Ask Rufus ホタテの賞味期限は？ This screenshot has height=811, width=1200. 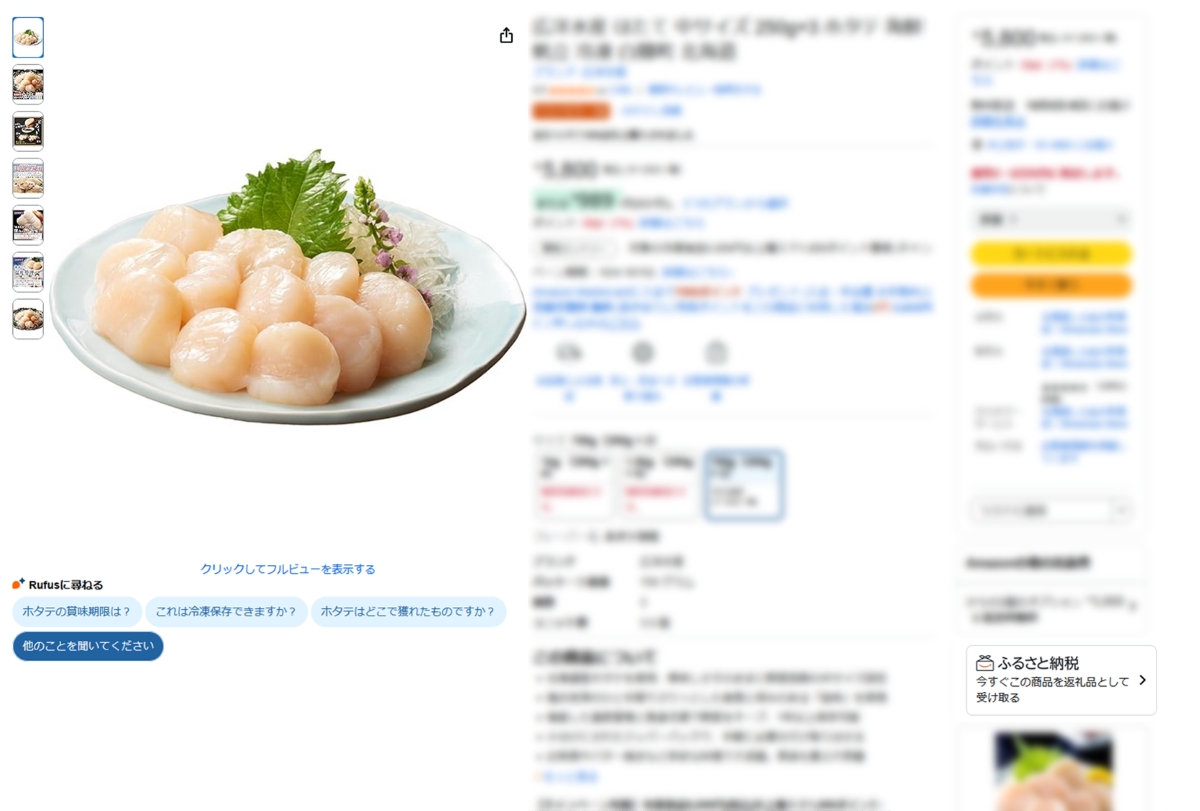point(77,612)
